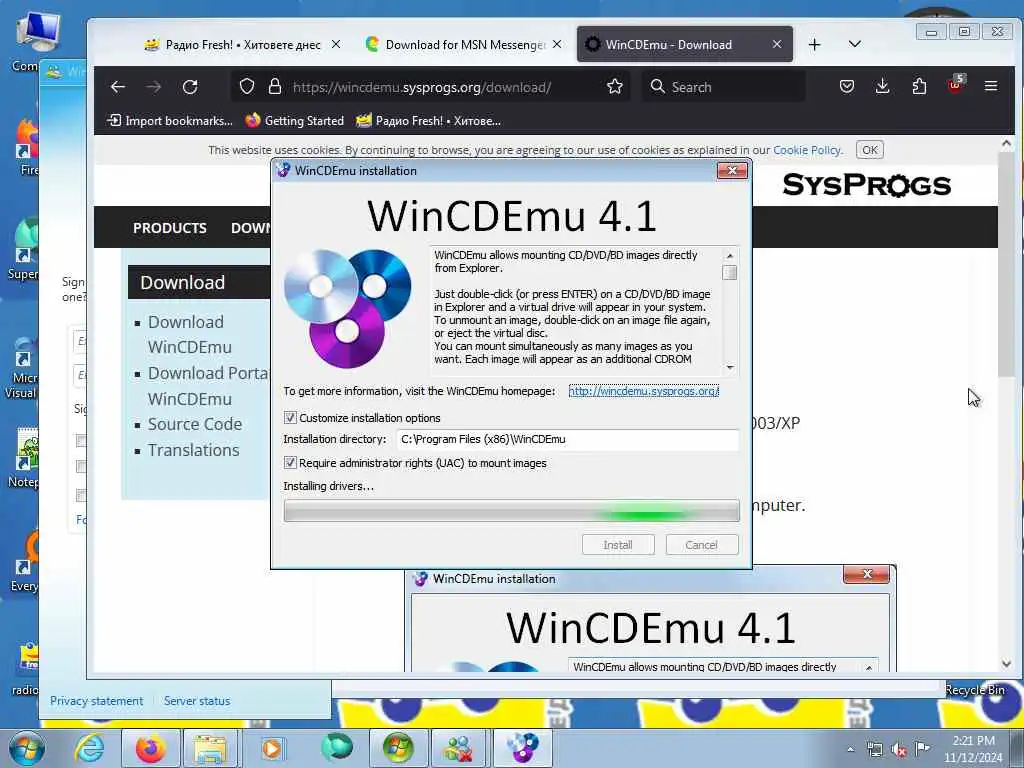The image size is (1024, 768).
Task: Open Firefox extensions puzzle icon
Action: click(x=919, y=86)
